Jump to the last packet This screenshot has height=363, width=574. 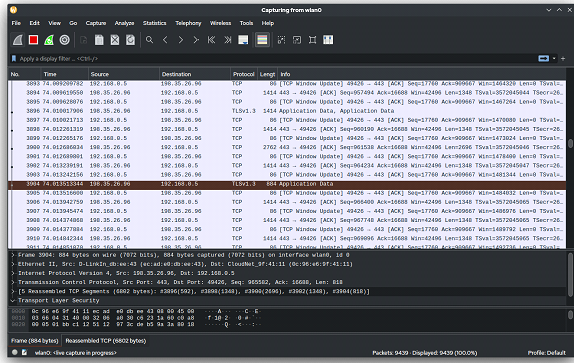(227, 40)
